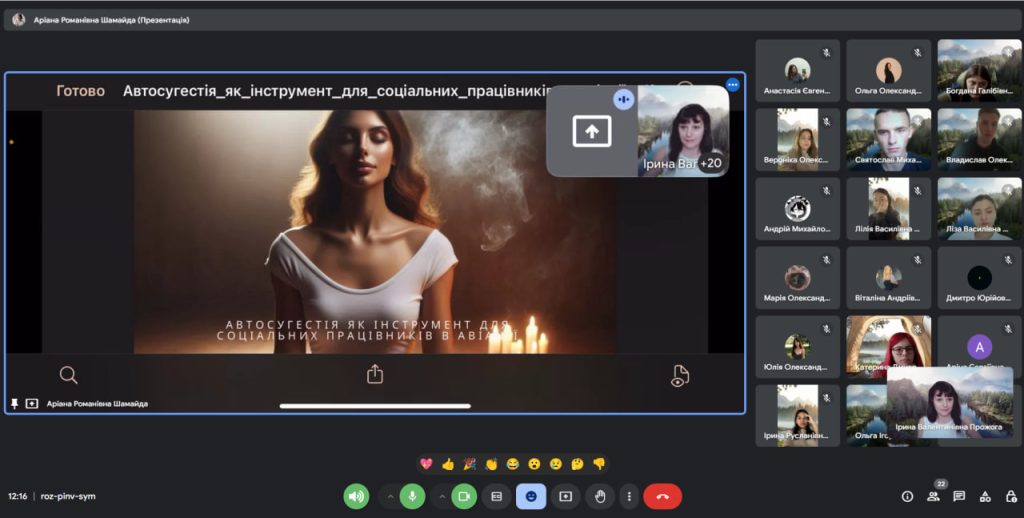1024x518 pixels.
Task: Open the chat with everyone panel
Action: point(959,496)
